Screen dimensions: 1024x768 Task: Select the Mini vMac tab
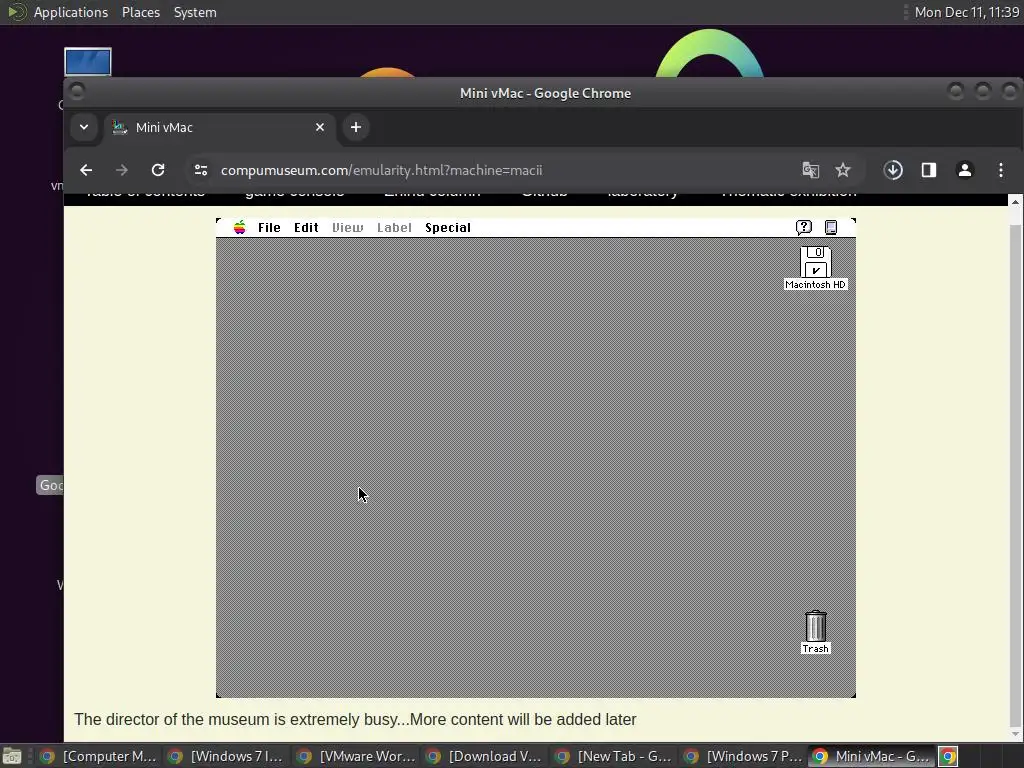(x=219, y=127)
